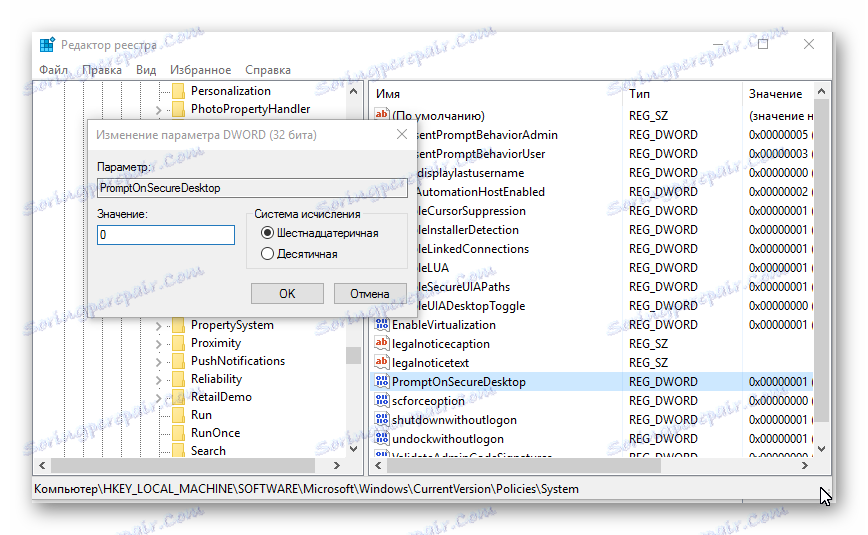
Task: Select the RunOnce tree item label
Action: [215, 433]
